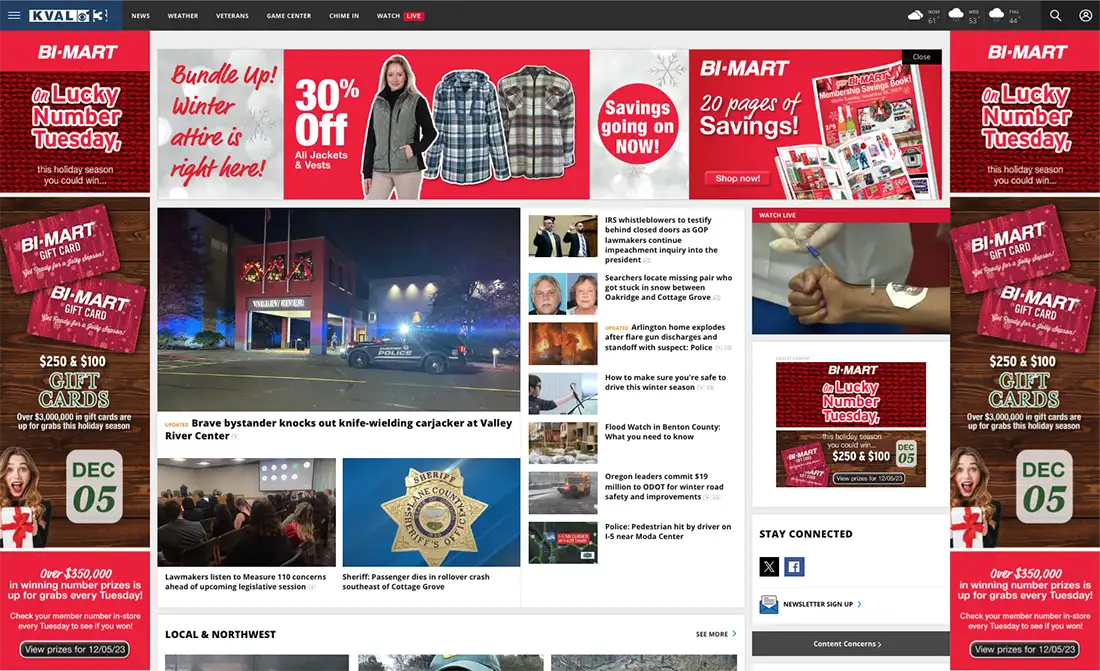Viewport: 1100px width, 671px height.
Task: Open the hamburger menu icon
Action: pos(14,15)
